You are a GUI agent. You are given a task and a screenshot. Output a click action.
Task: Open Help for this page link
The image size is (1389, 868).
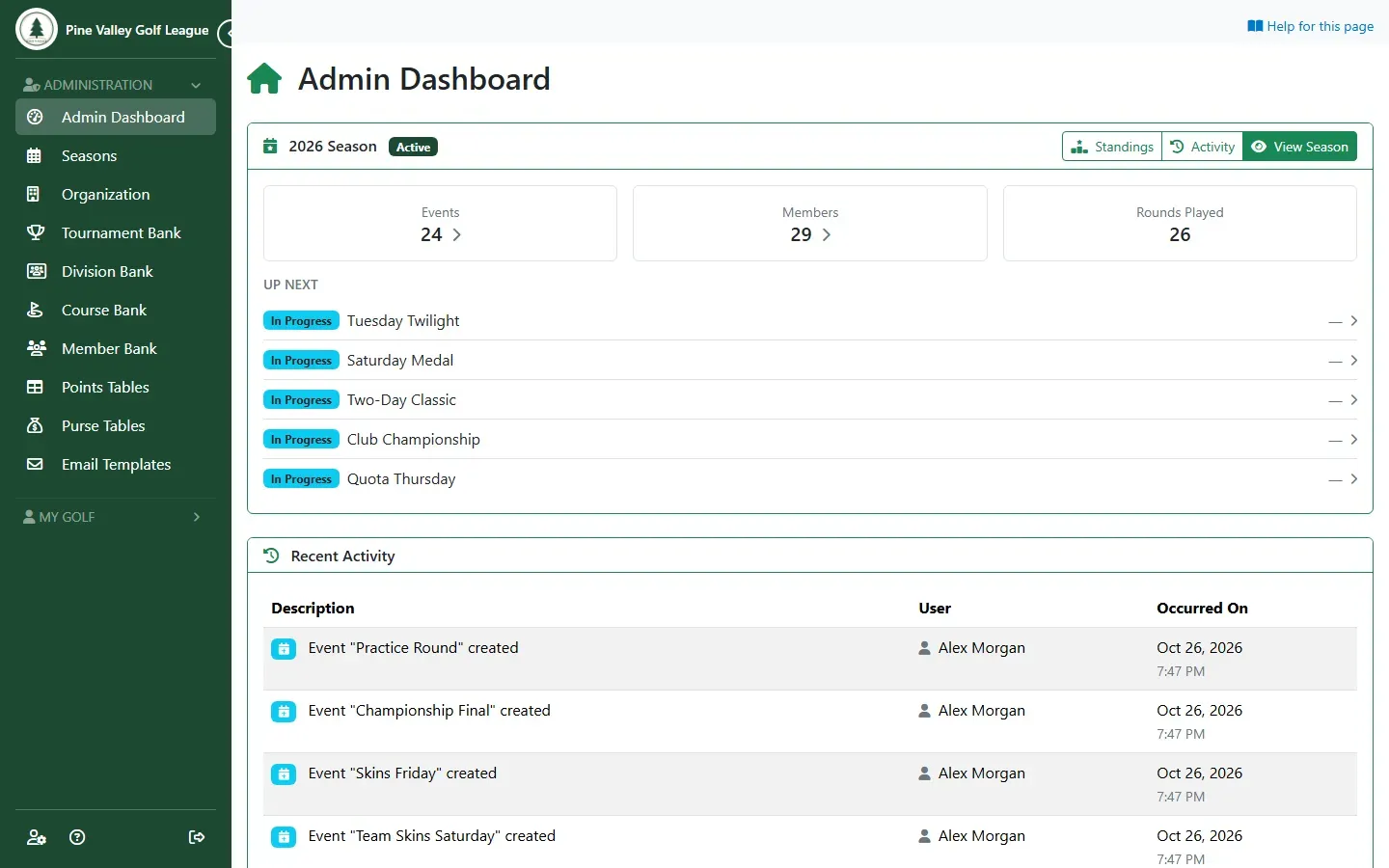[1310, 26]
